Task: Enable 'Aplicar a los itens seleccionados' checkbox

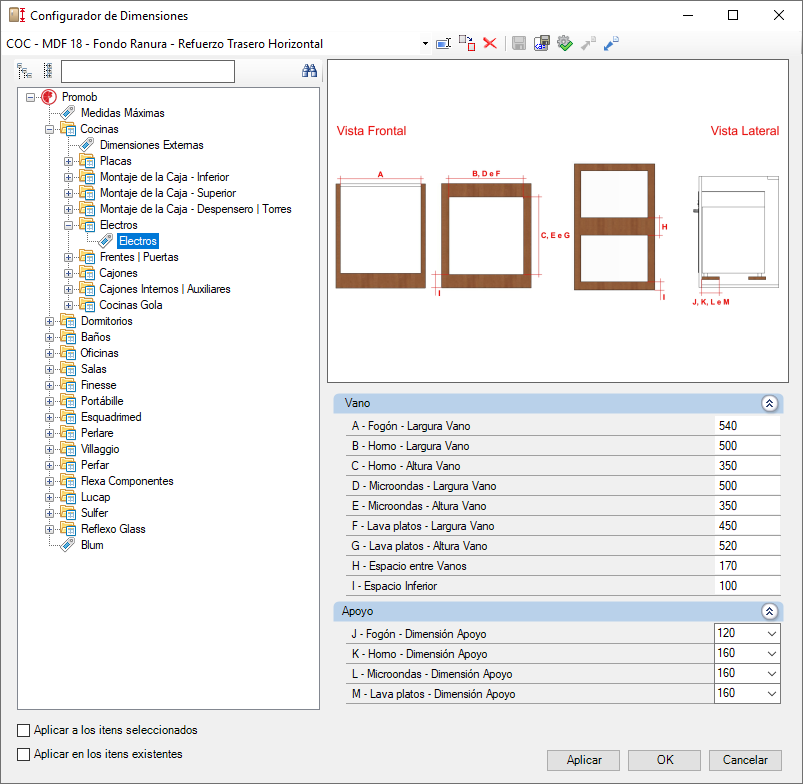Action: [x=24, y=730]
